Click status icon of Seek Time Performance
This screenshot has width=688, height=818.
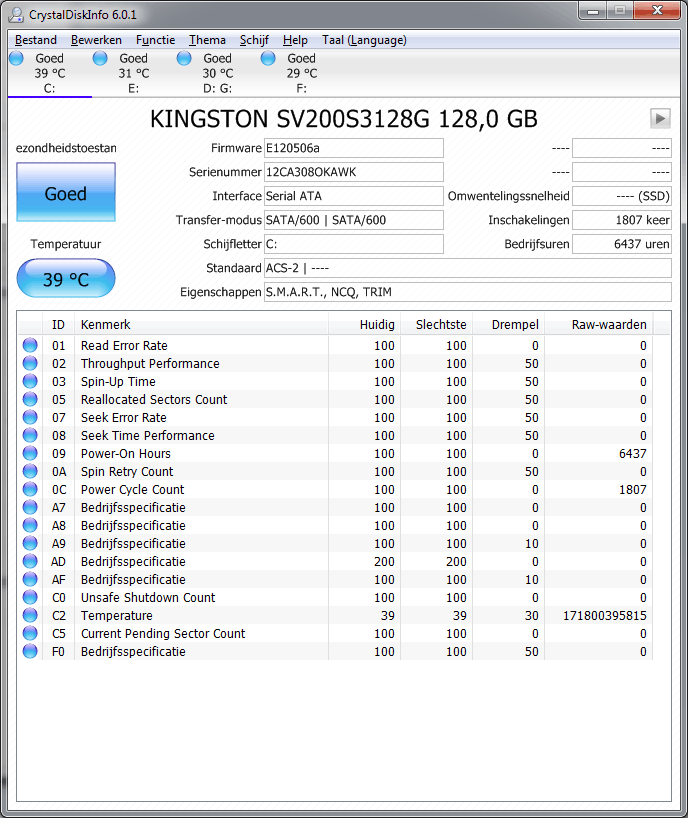coord(30,435)
